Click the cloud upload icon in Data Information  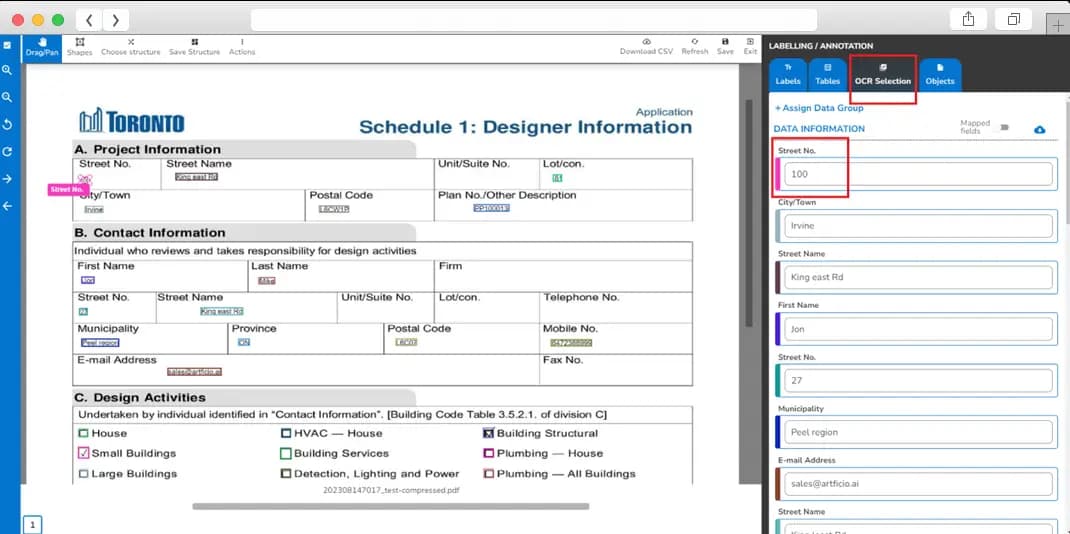click(1039, 129)
